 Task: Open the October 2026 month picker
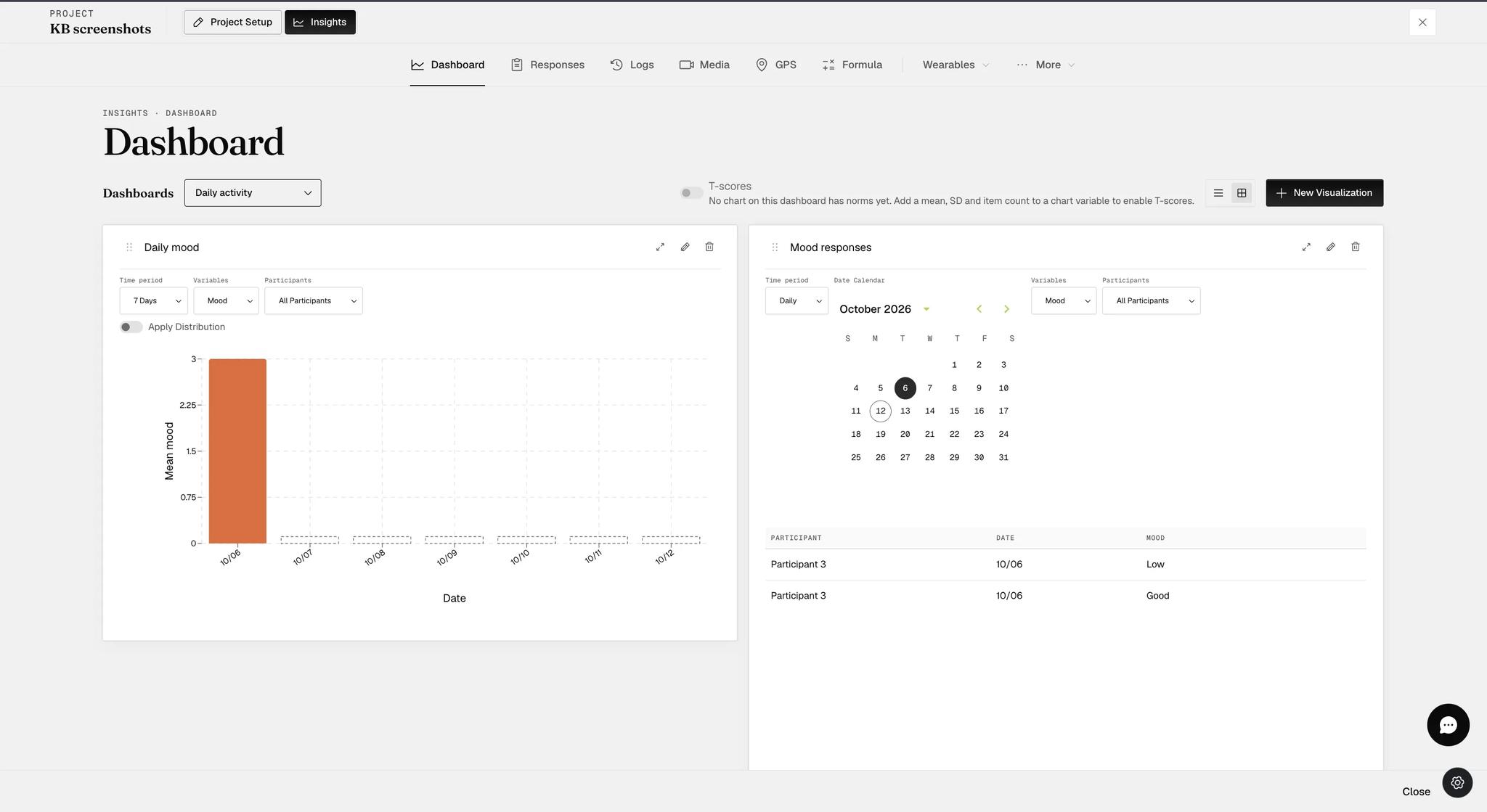click(884, 309)
